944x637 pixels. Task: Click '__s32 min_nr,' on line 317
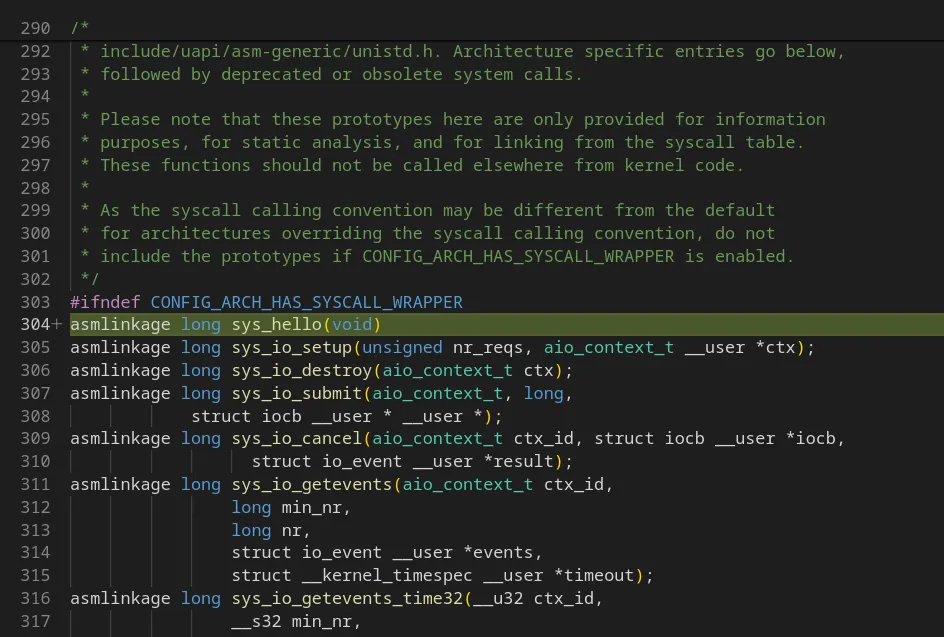(296, 621)
